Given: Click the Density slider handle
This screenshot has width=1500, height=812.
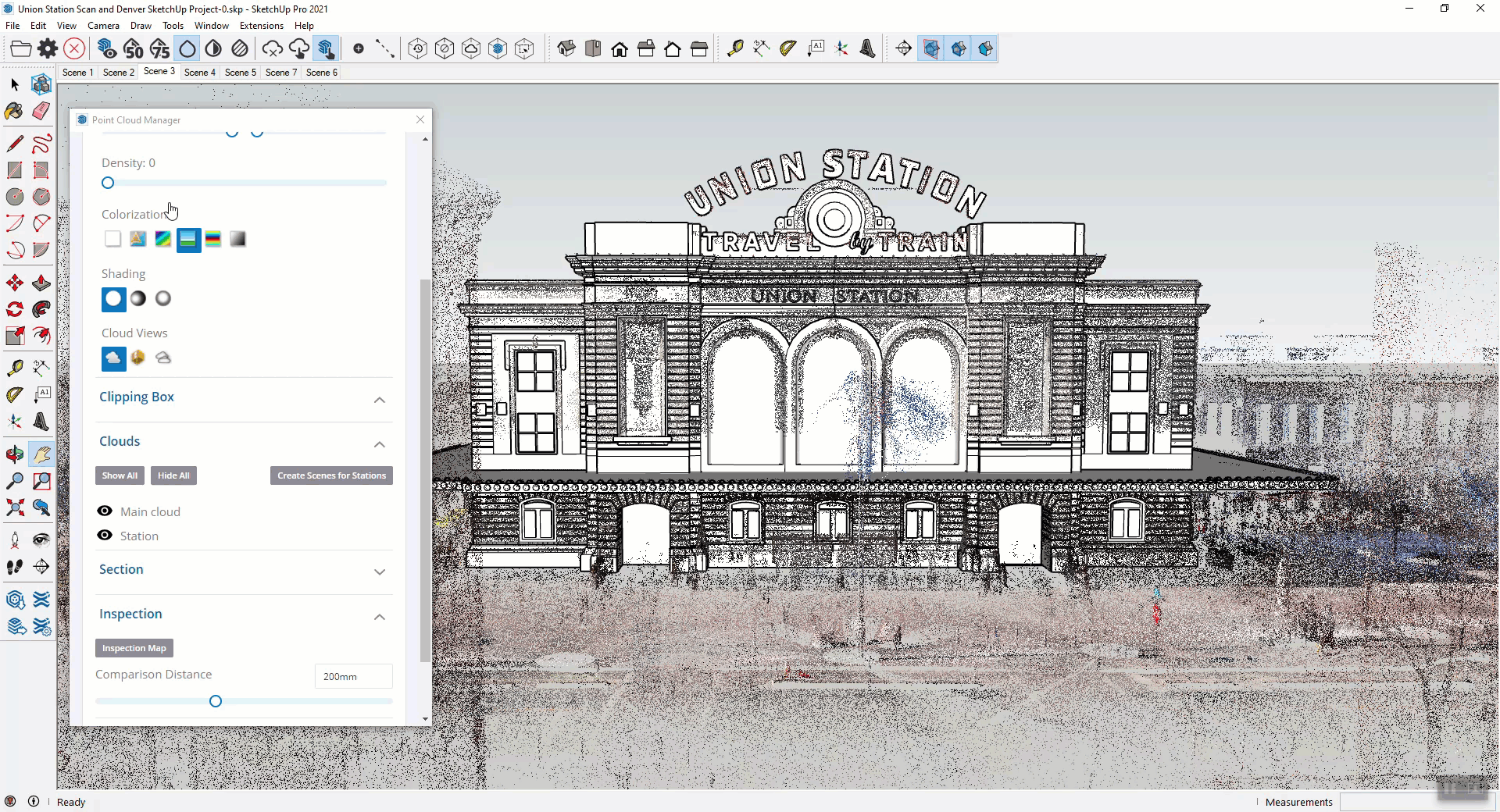Looking at the screenshot, I should [108, 183].
